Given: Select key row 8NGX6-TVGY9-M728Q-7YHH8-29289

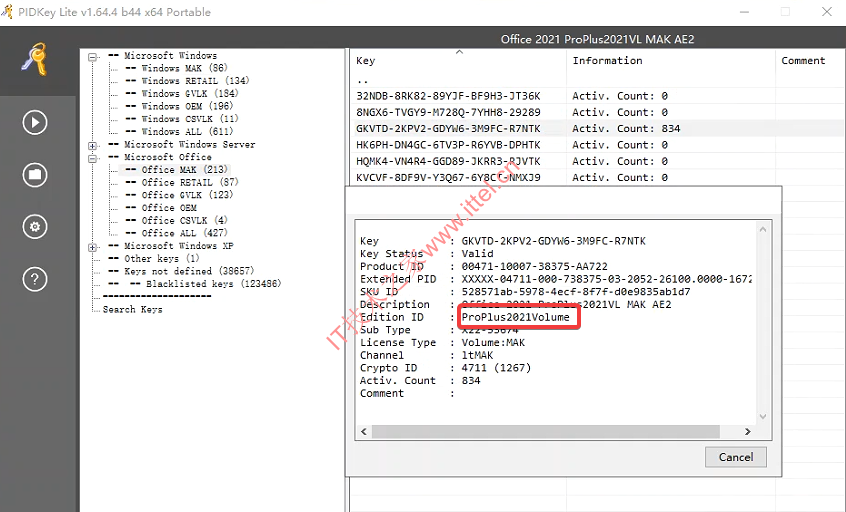Looking at the screenshot, I should (x=448, y=112).
